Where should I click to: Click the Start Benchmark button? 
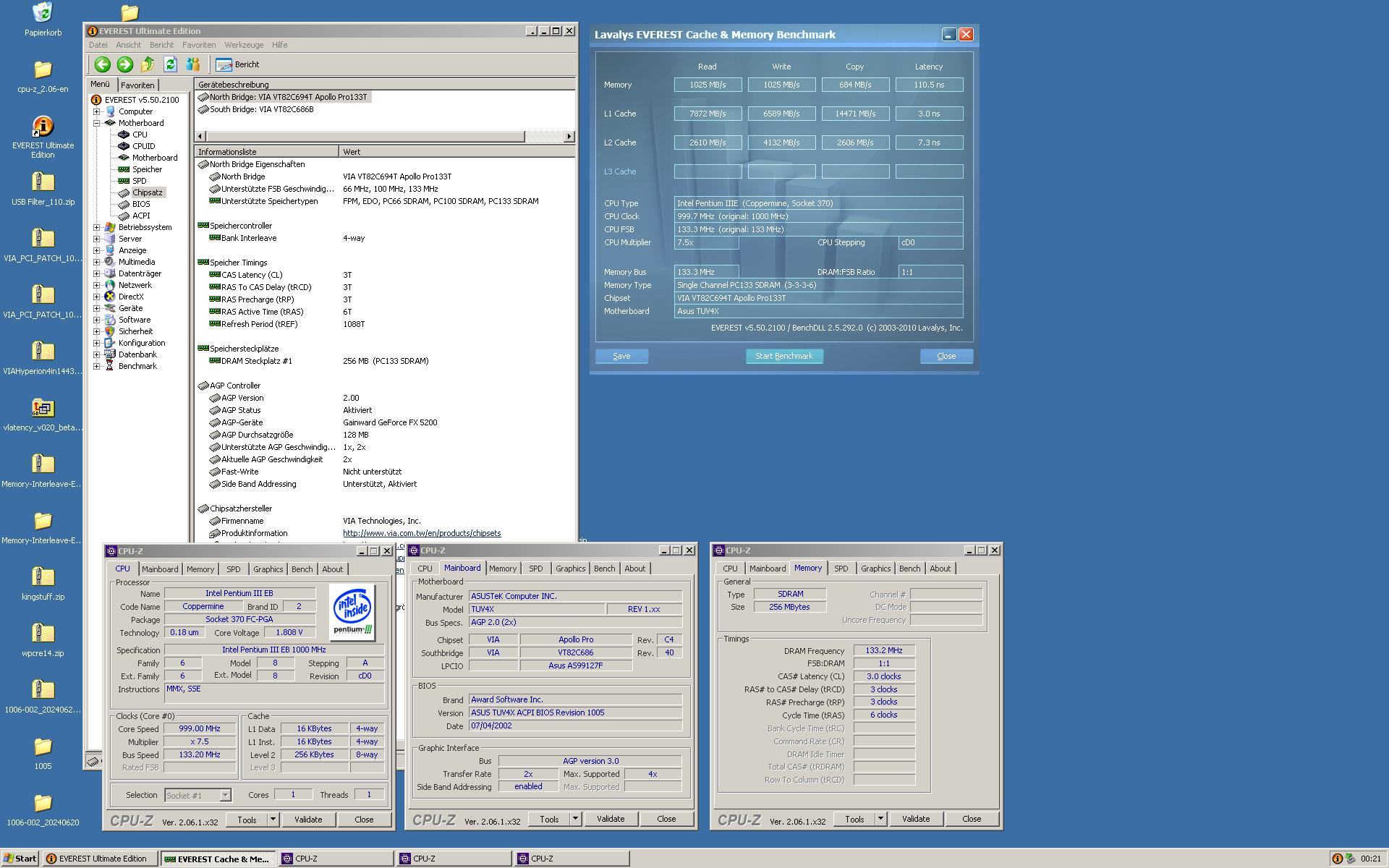click(x=784, y=356)
